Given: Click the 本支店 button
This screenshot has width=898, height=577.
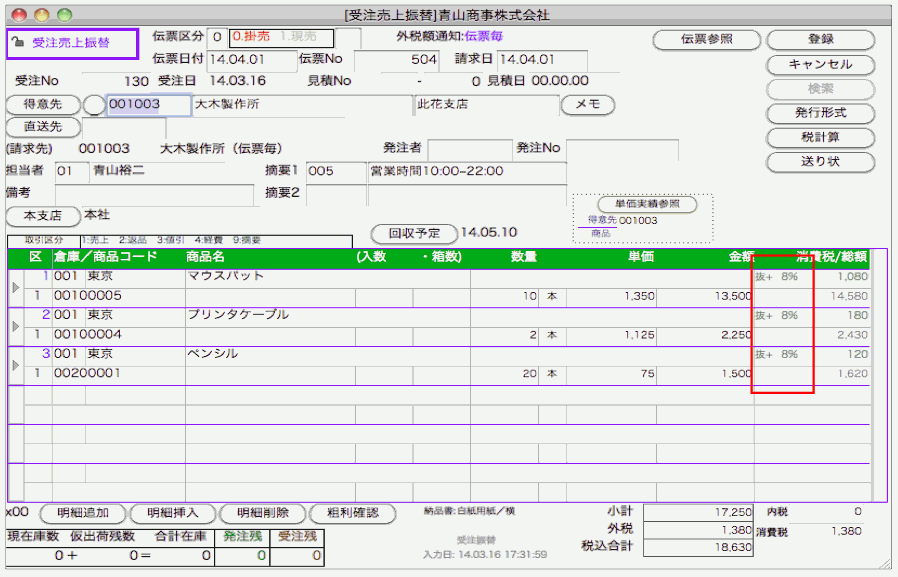Looking at the screenshot, I should pyautogui.click(x=43, y=216).
